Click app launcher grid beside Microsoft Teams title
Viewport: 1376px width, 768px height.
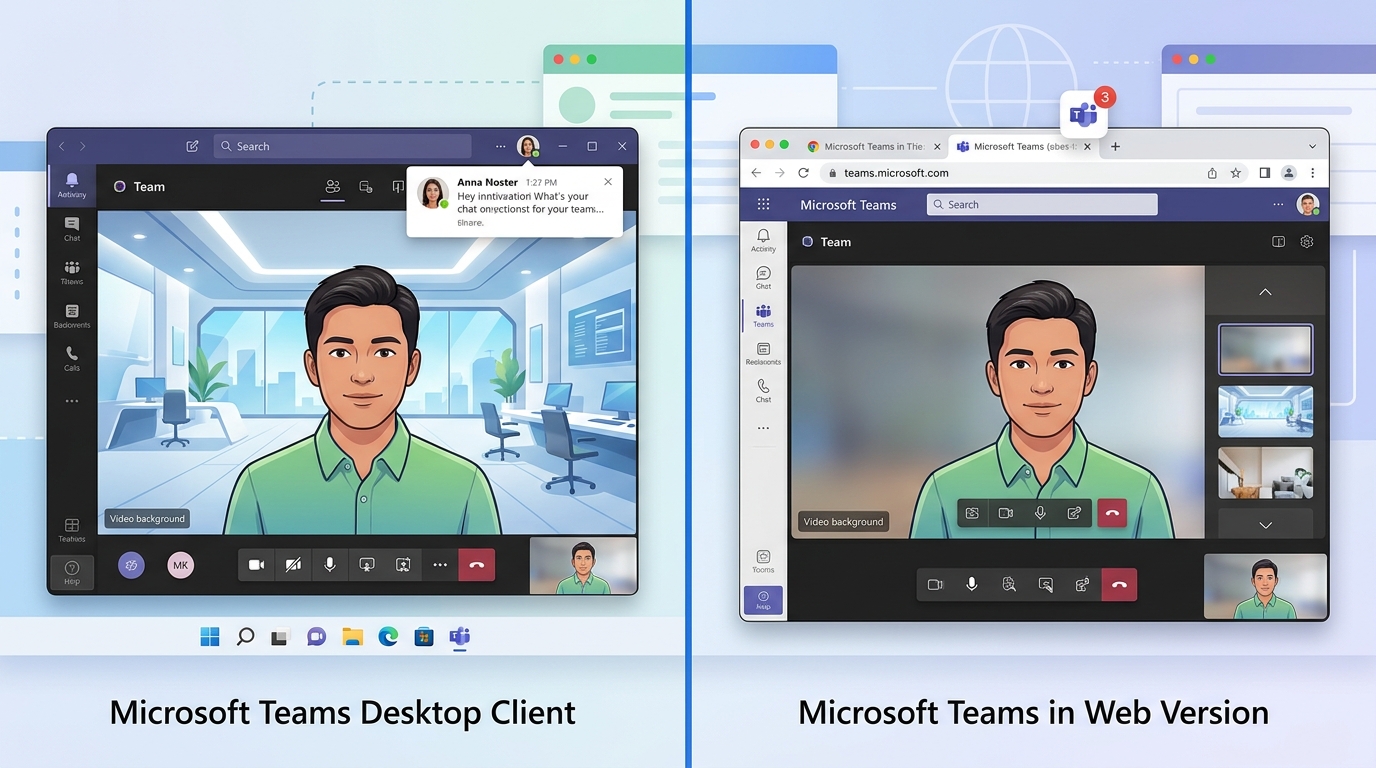764,205
